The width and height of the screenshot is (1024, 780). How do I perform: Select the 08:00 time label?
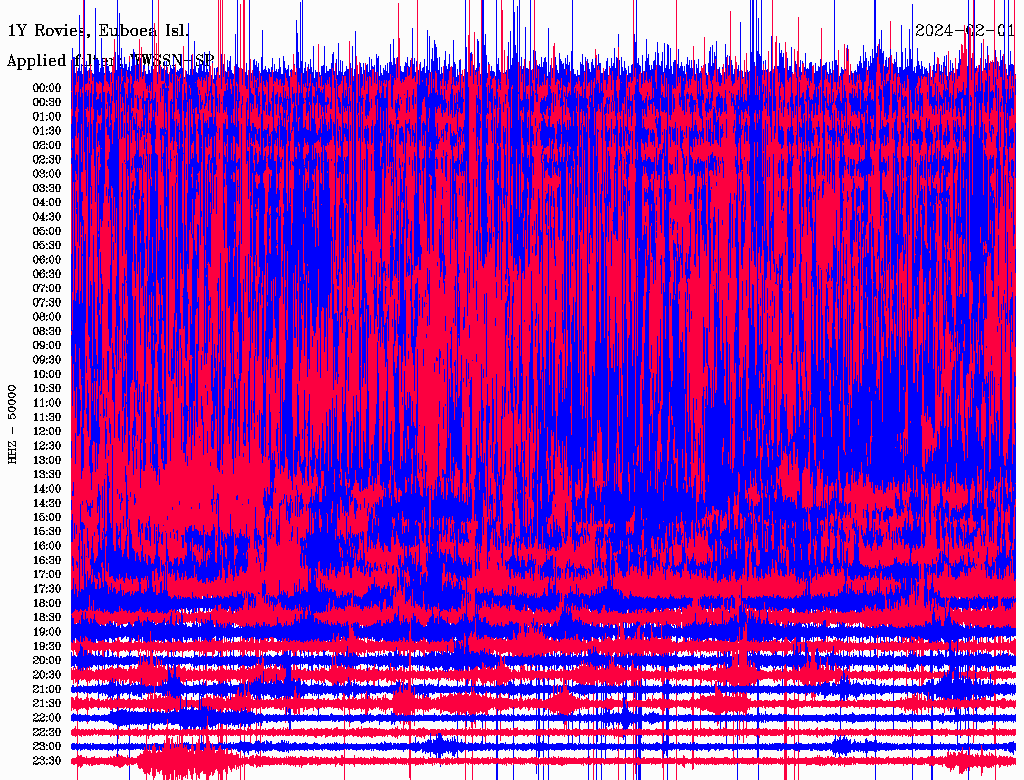coord(47,317)
